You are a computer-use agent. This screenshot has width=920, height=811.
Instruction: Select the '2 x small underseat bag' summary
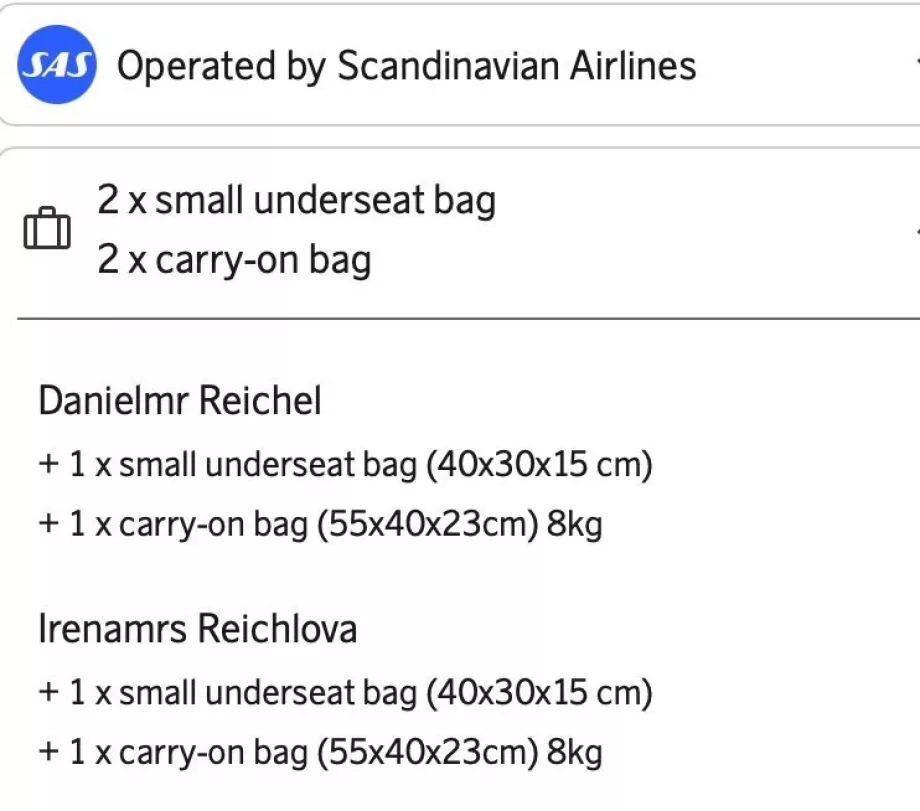pos(296,201)
